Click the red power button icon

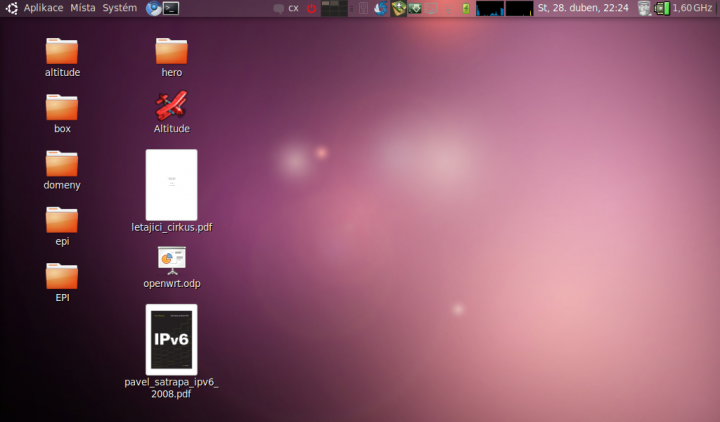pos(311,8)
